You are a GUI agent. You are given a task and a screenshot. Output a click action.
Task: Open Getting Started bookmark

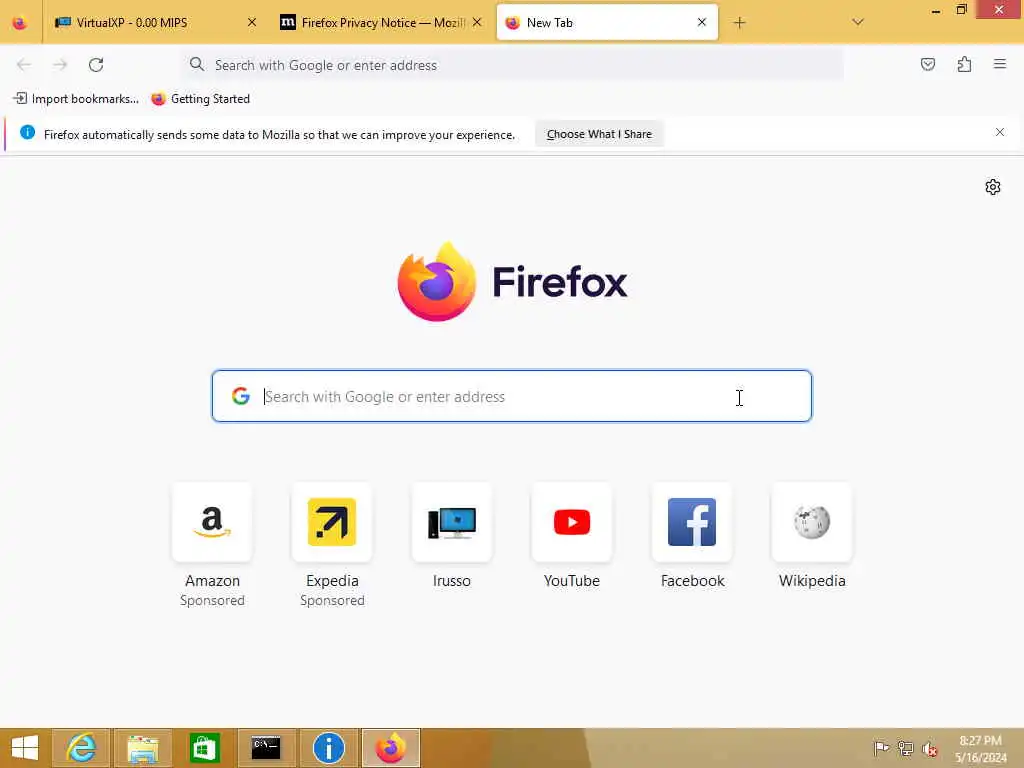tap(200, 99)
